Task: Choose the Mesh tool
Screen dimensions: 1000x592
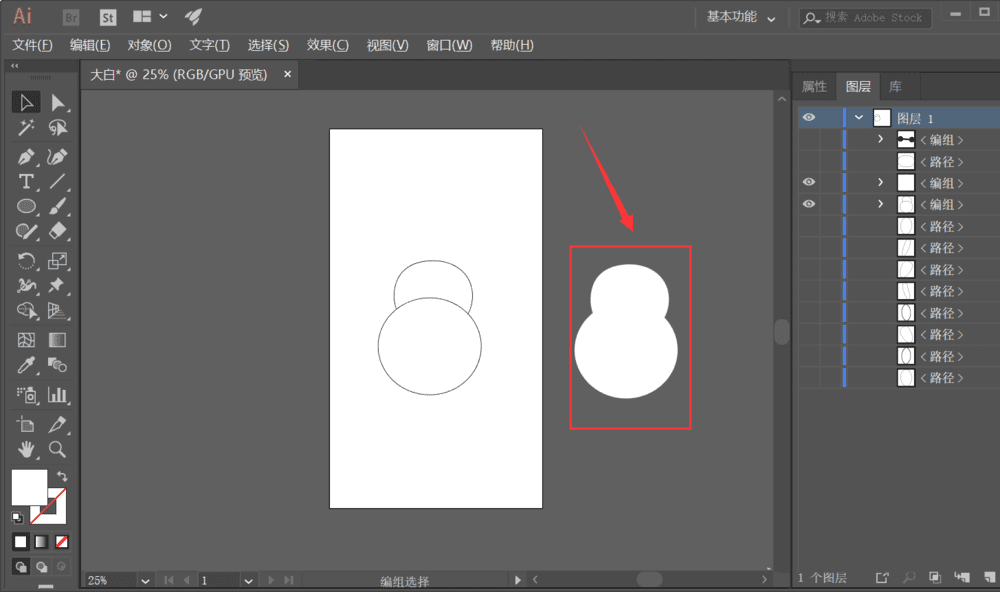Action: [26, 340]
